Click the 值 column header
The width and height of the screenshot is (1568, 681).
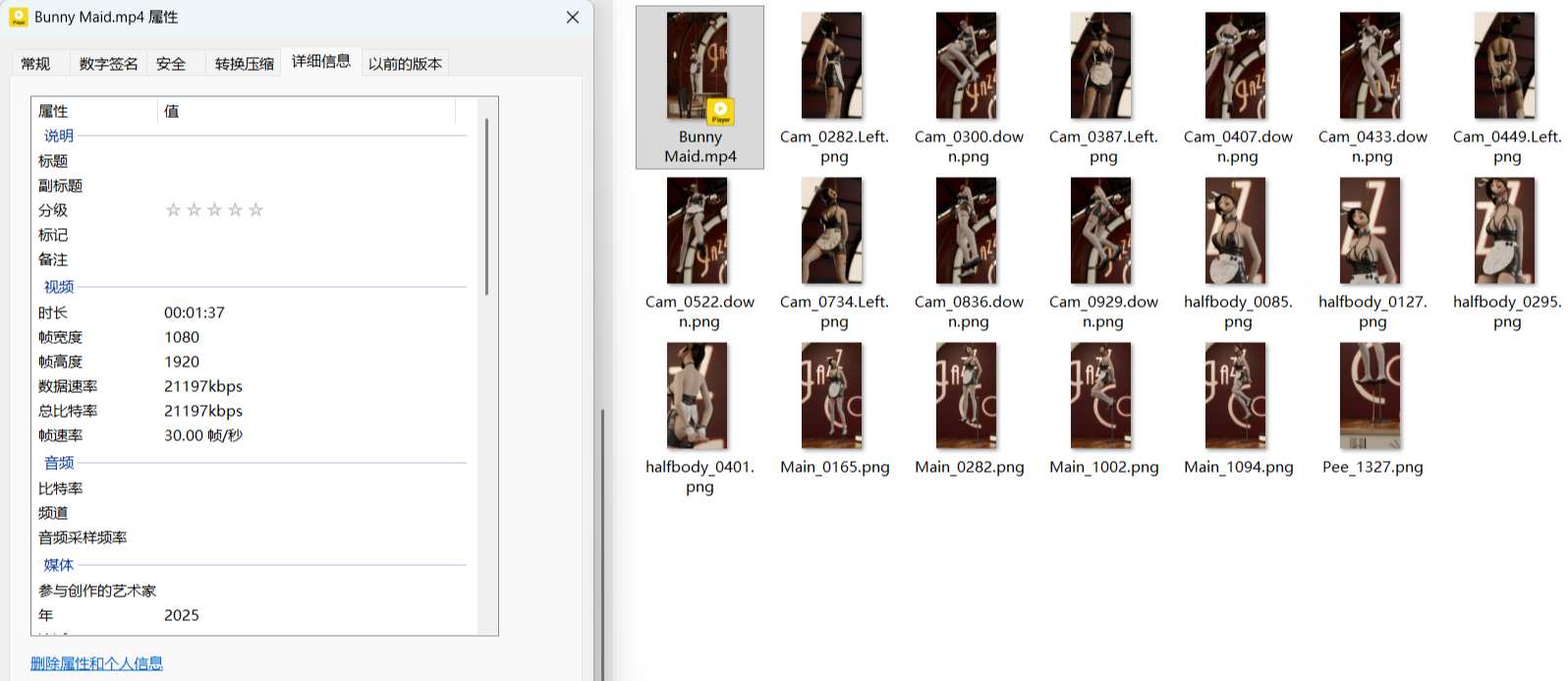pyautogui.click(x=307, y=111)
